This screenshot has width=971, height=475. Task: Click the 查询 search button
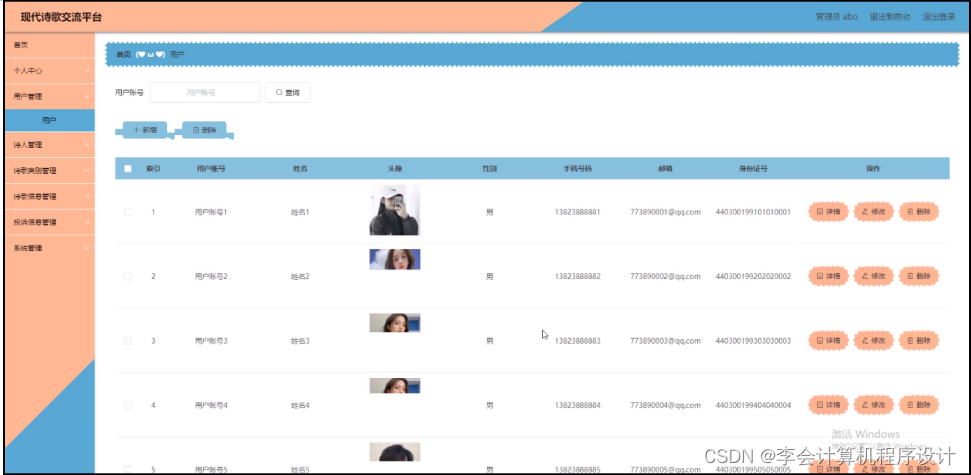click(287, 92)
